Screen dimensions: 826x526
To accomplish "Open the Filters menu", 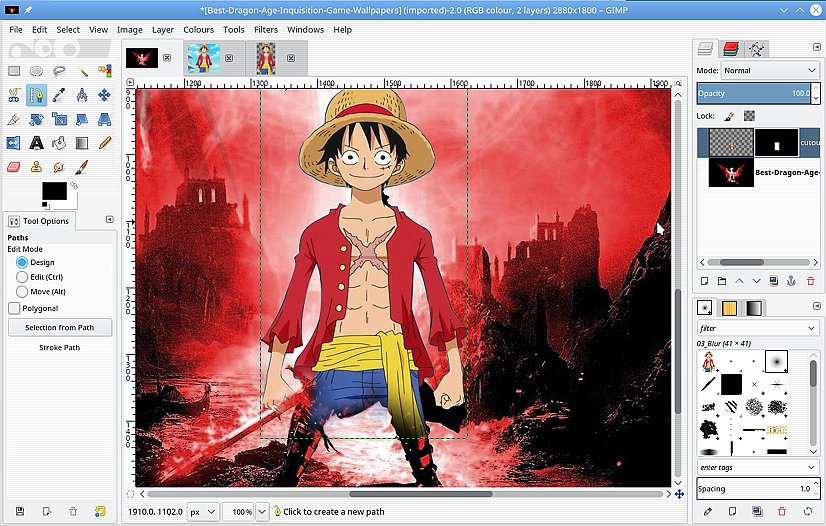I will (x=266, y=29).
